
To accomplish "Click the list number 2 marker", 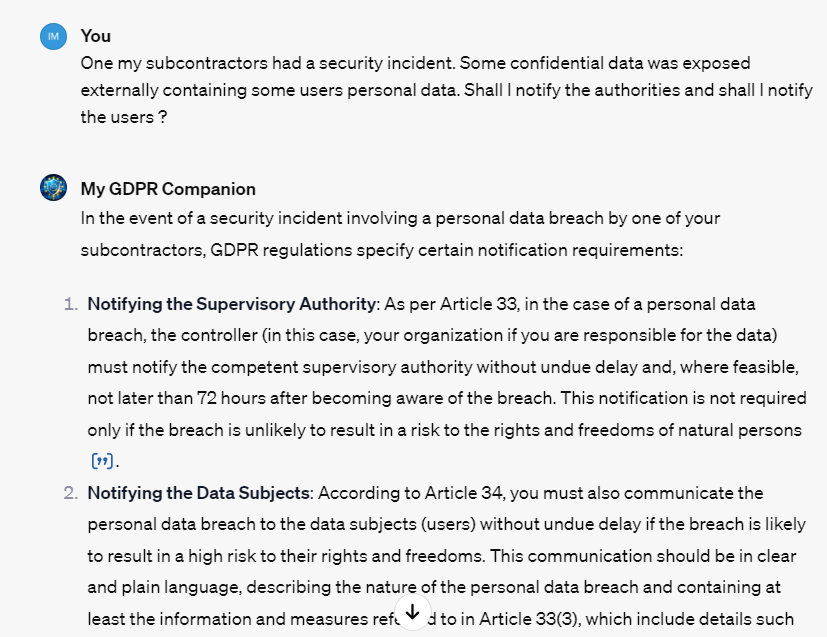I will pyautogui.click(x=70, y=493).
